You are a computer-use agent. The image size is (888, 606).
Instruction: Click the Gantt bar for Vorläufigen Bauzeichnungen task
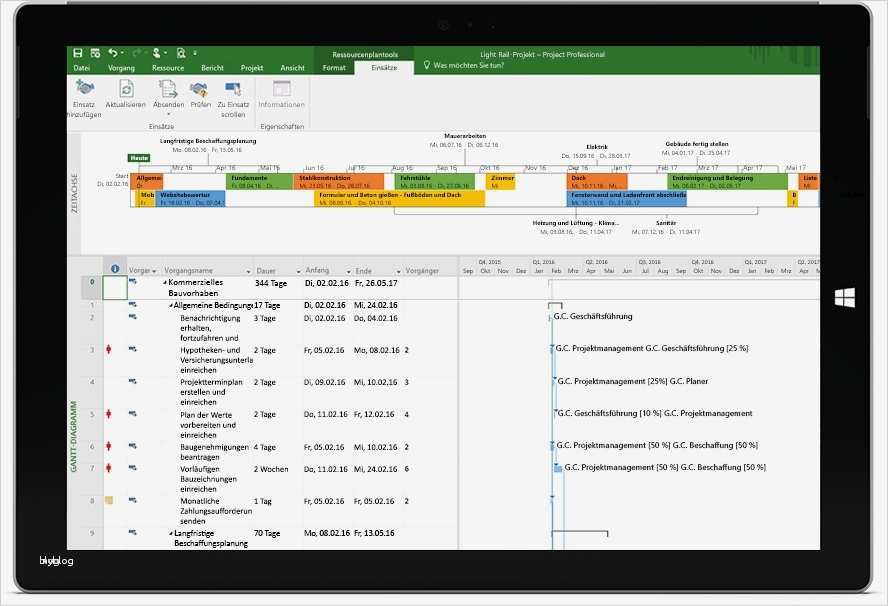[558, 468]
